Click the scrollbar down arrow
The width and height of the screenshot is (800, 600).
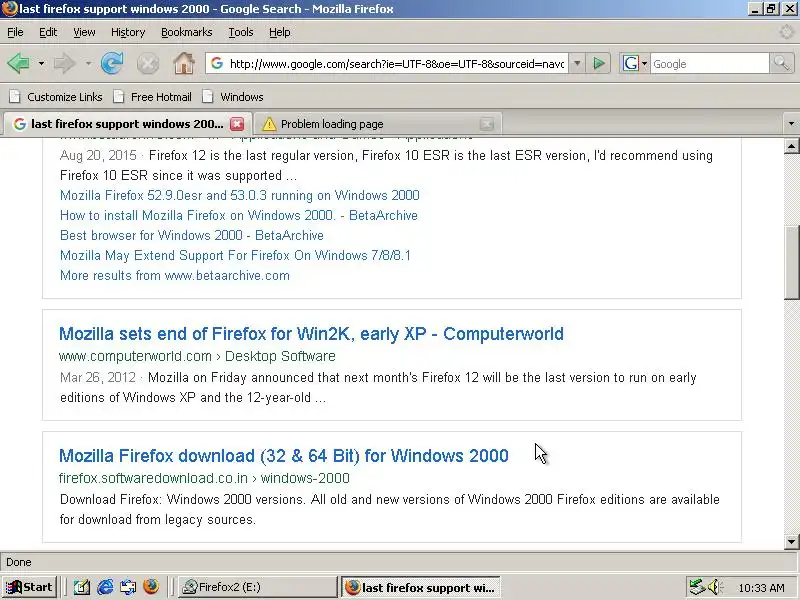tap(791, 542)
